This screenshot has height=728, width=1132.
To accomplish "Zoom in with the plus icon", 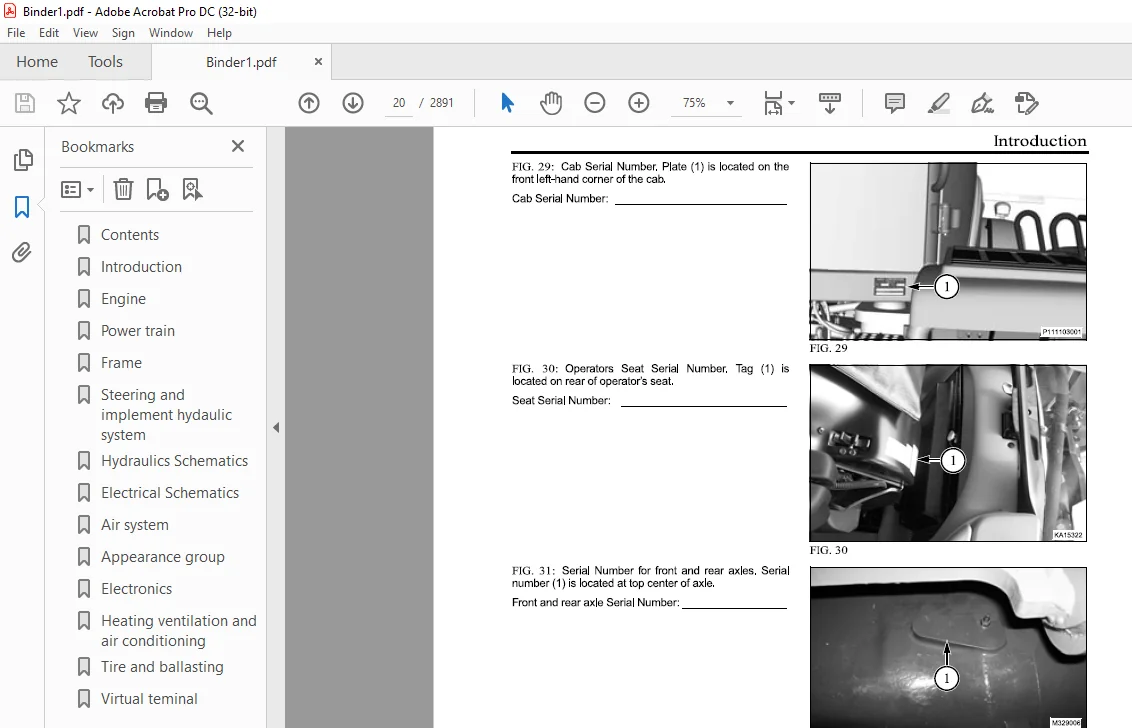I will pos(639,103).
